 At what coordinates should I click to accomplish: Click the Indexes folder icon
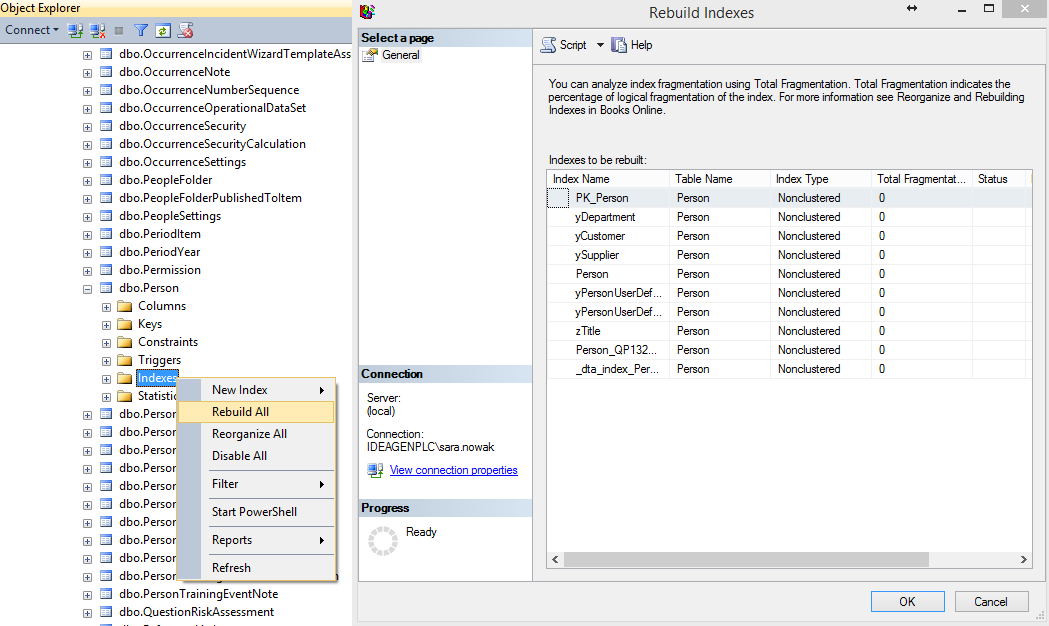coord(124,379)
